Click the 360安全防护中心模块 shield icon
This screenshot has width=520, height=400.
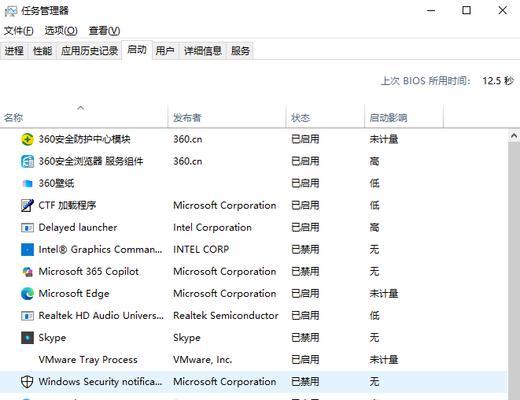(27, 139)
